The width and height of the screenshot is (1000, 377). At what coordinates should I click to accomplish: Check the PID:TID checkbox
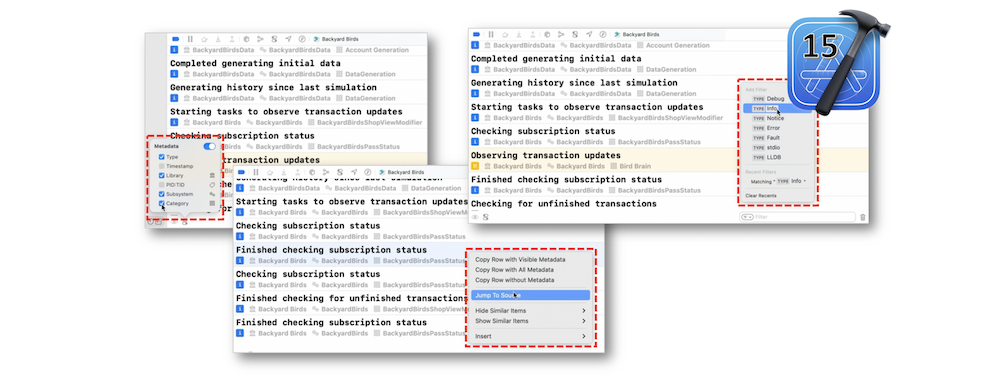pyautogui.click(x=162, y=184)
